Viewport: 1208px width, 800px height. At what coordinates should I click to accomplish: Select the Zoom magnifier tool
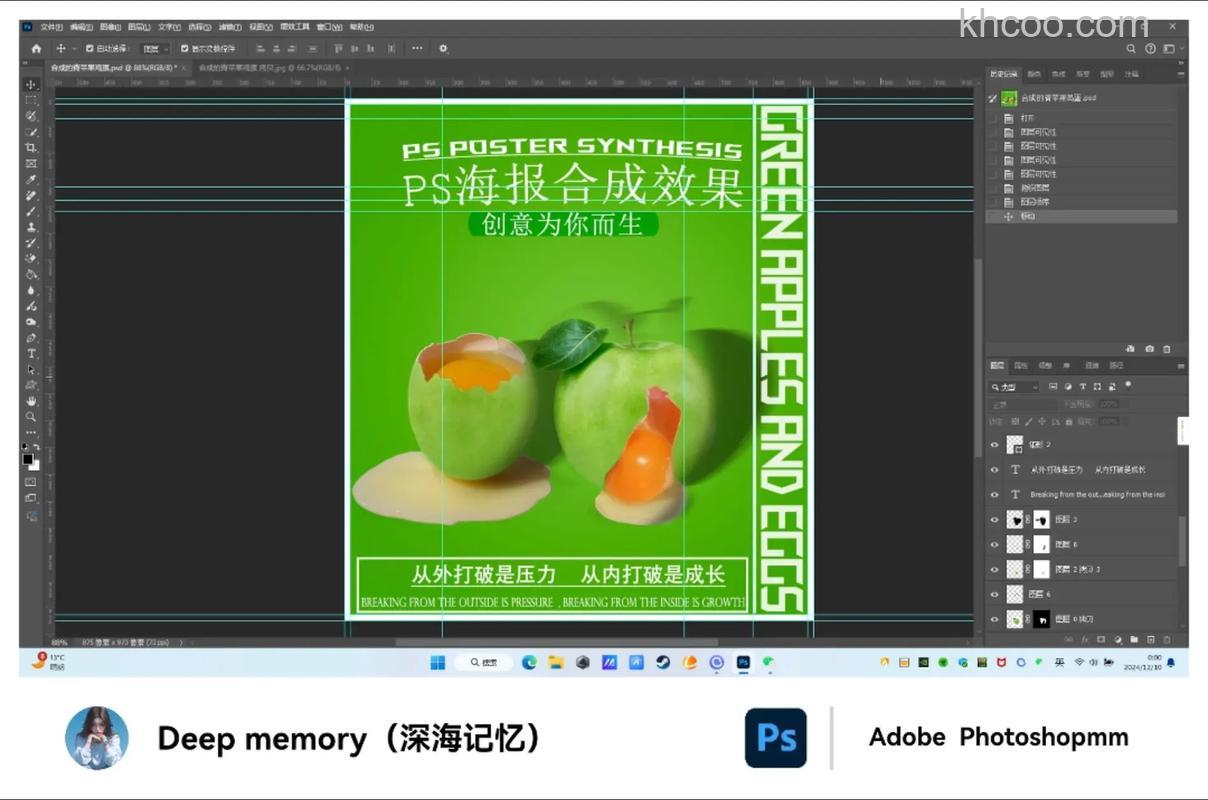[31, 417]
